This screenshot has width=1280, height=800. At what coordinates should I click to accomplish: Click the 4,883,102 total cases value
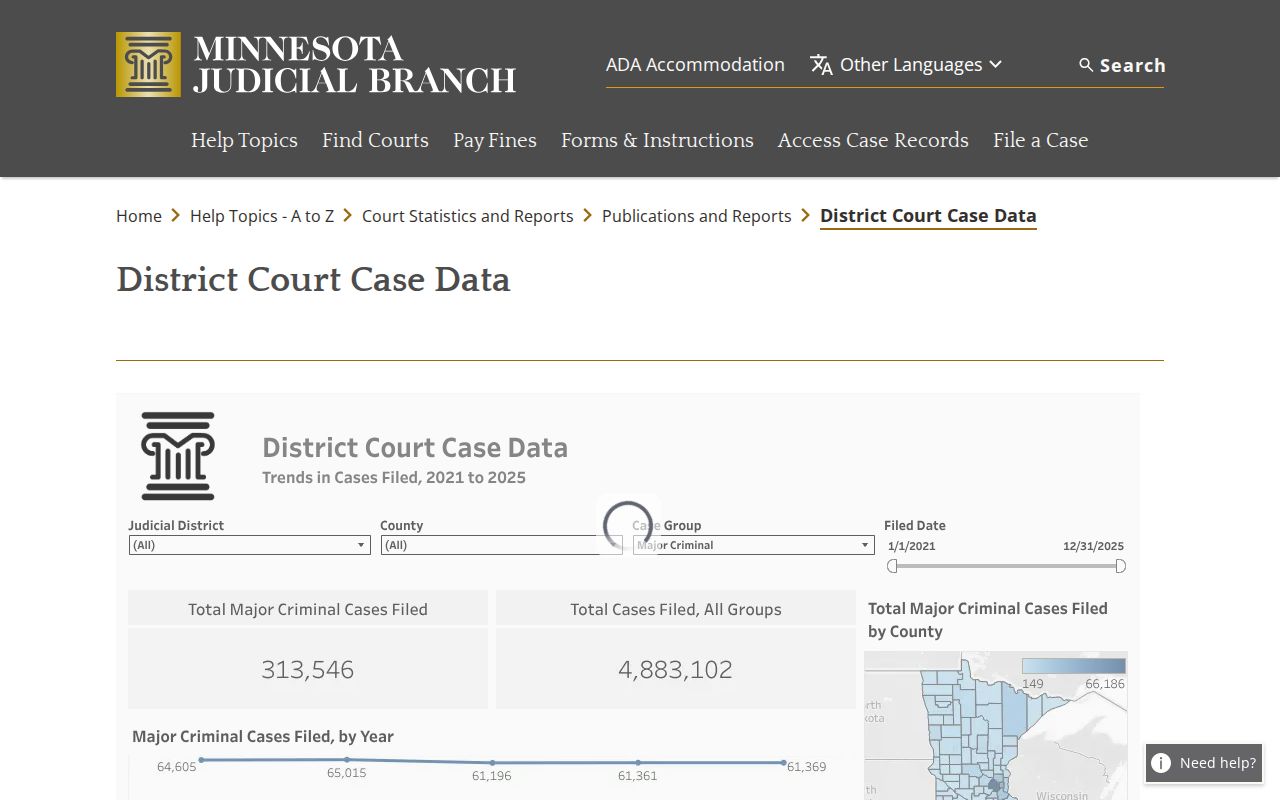[x=676, y=669]
